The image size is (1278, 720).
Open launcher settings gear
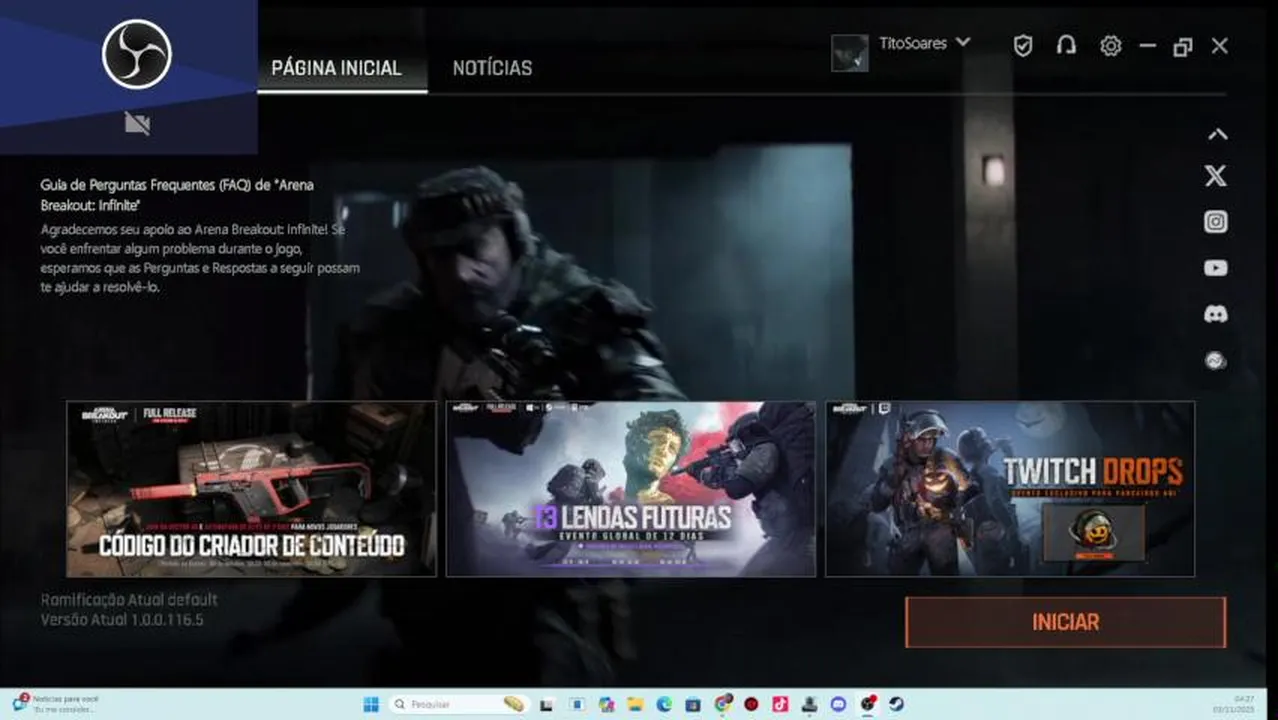(1110, 46)
